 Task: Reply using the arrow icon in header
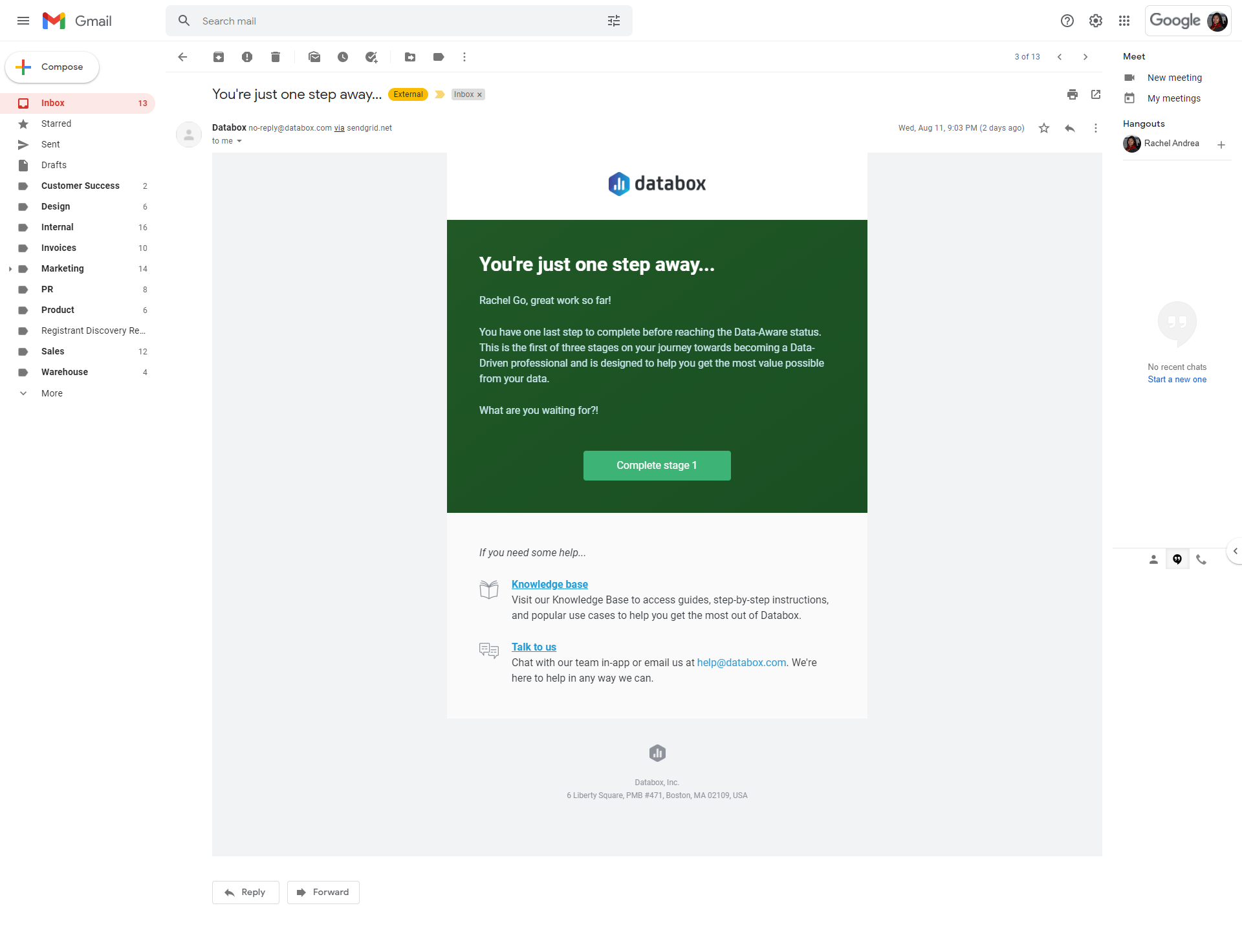point(1070,128)
